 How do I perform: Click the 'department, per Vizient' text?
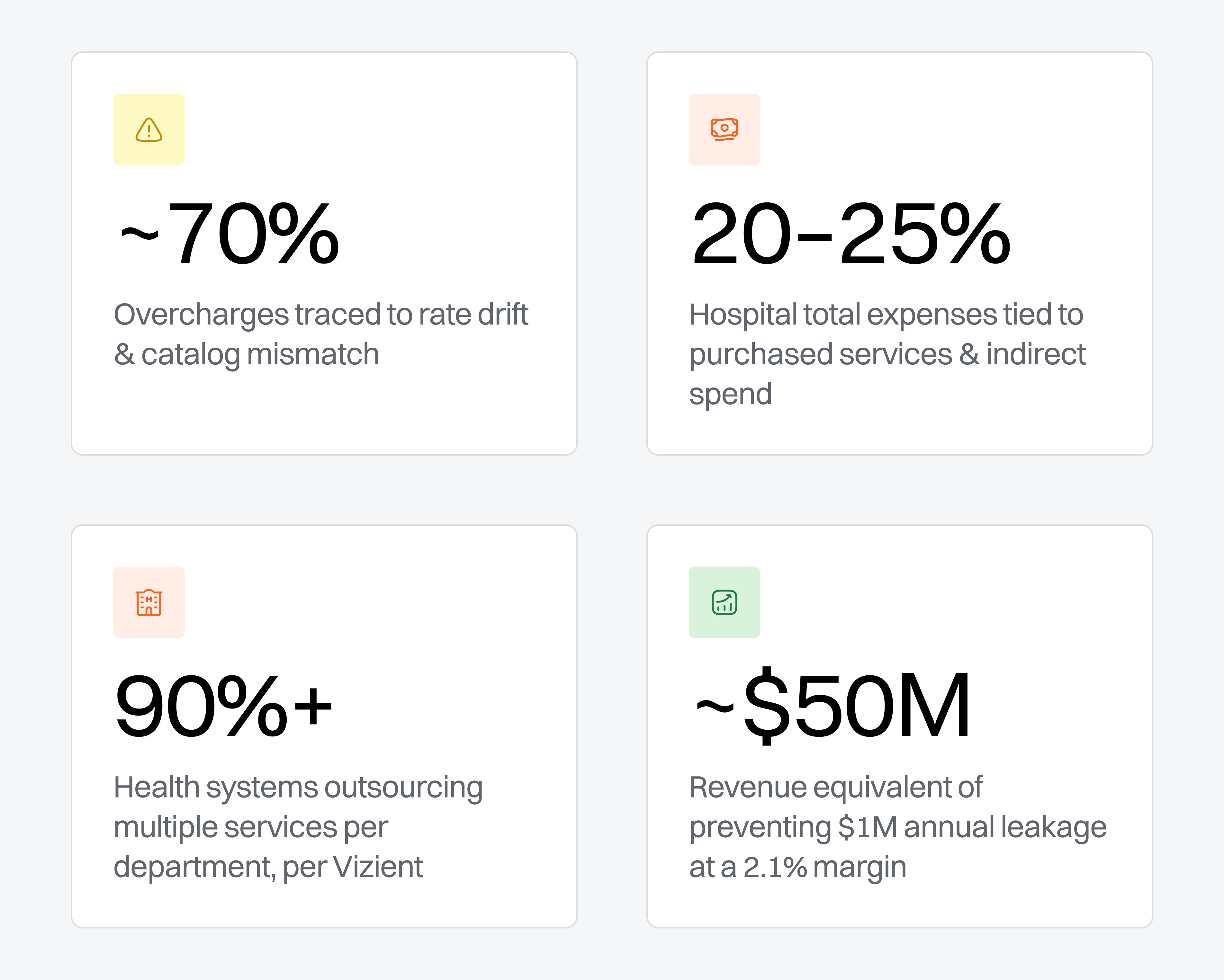point(268,868)
